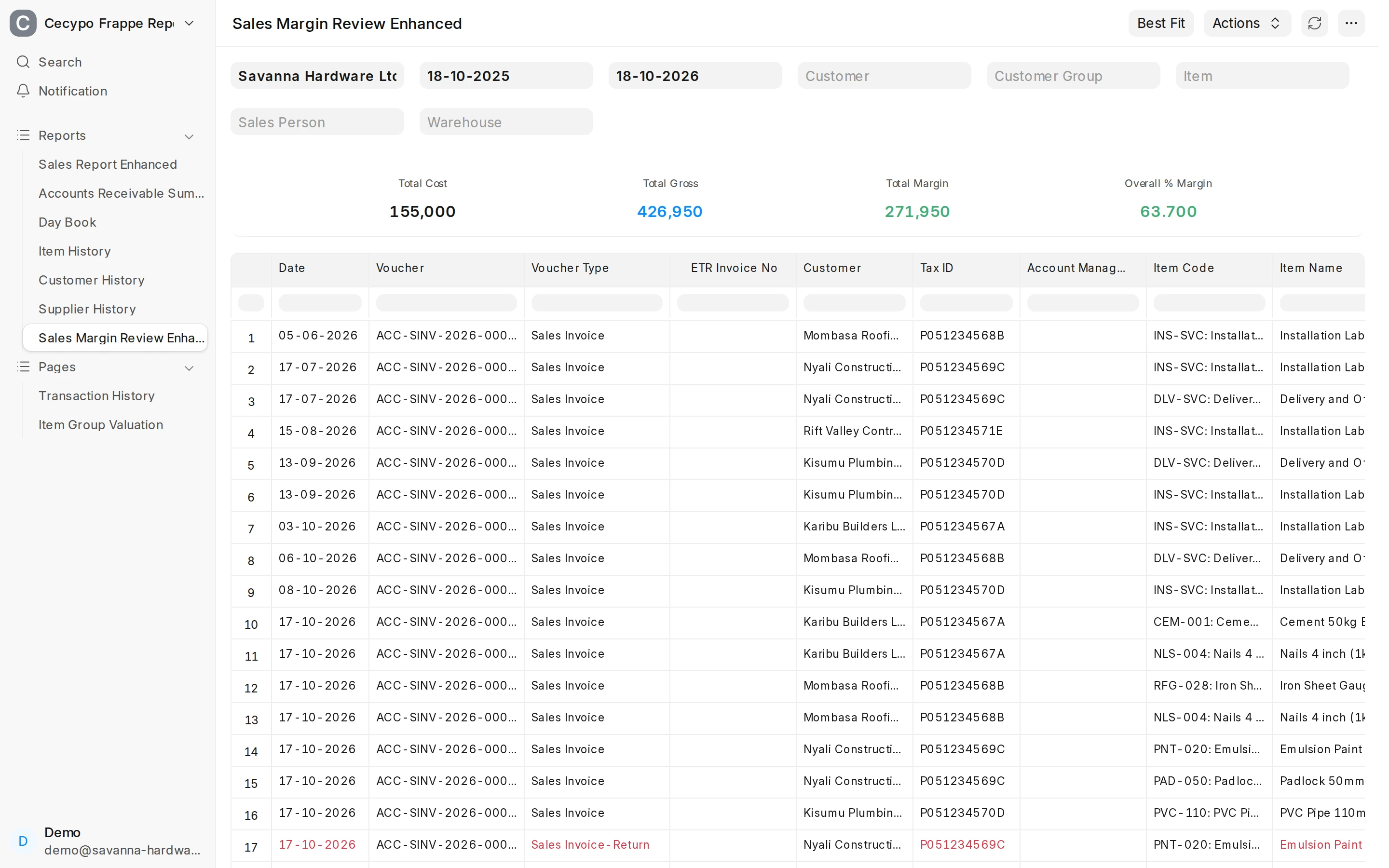Click the Sales Person filter field
The height and width of the screenshot is (868, 1389).
pyautogui.click(x=317, y=122)
